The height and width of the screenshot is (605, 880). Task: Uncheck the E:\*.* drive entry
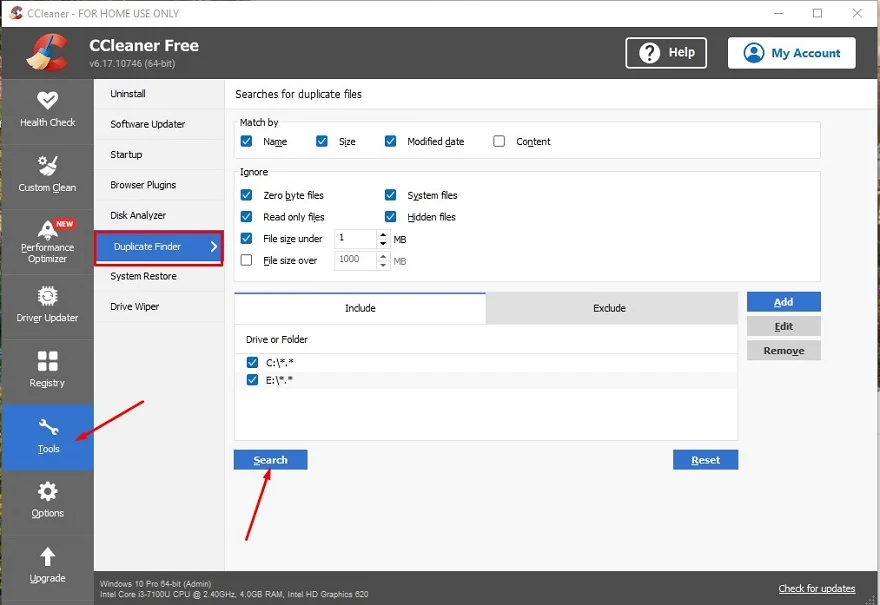(252, 380)
